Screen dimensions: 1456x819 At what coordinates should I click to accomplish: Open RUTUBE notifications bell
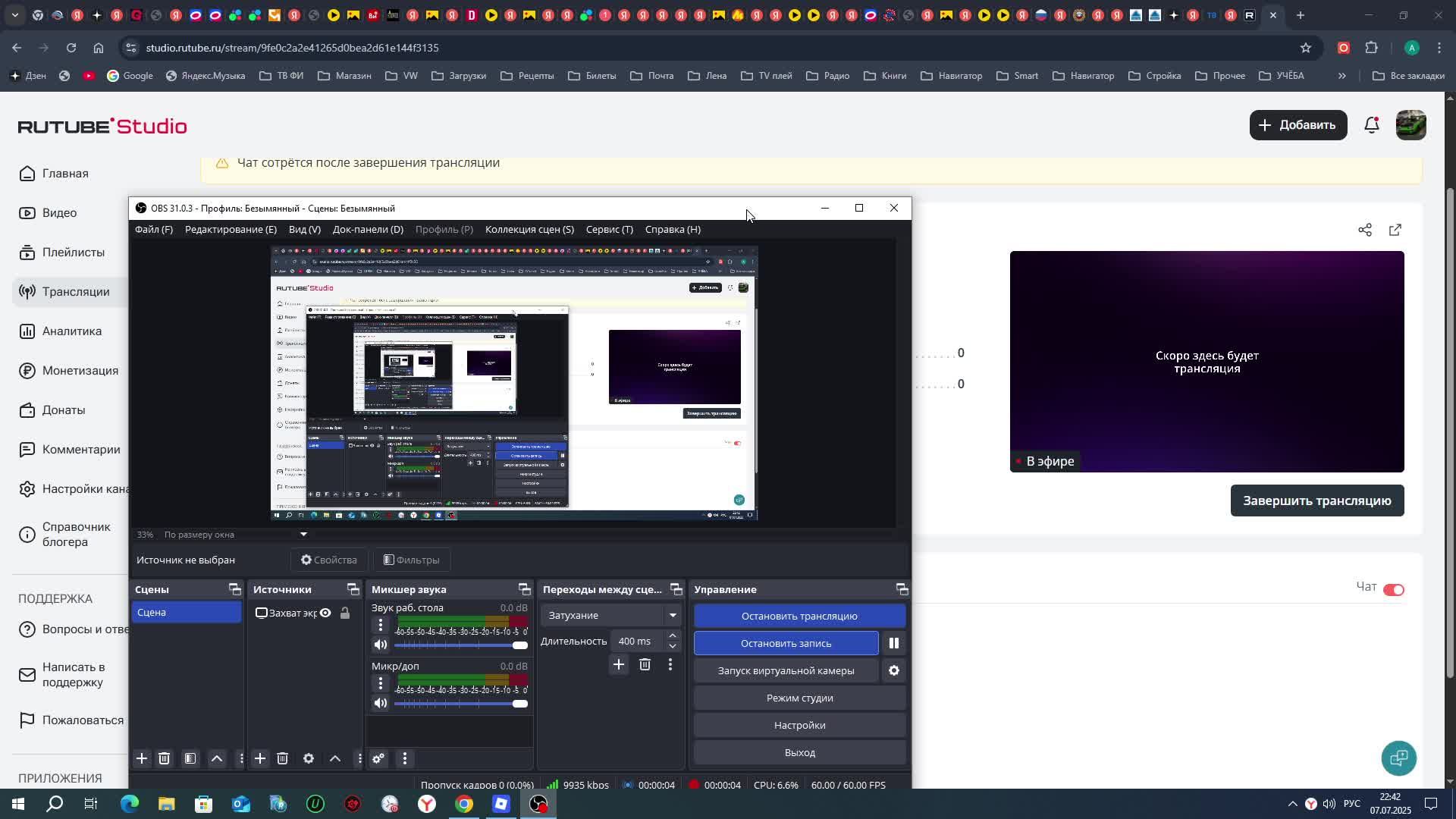pyautogui.click(x=1372, y=125)
